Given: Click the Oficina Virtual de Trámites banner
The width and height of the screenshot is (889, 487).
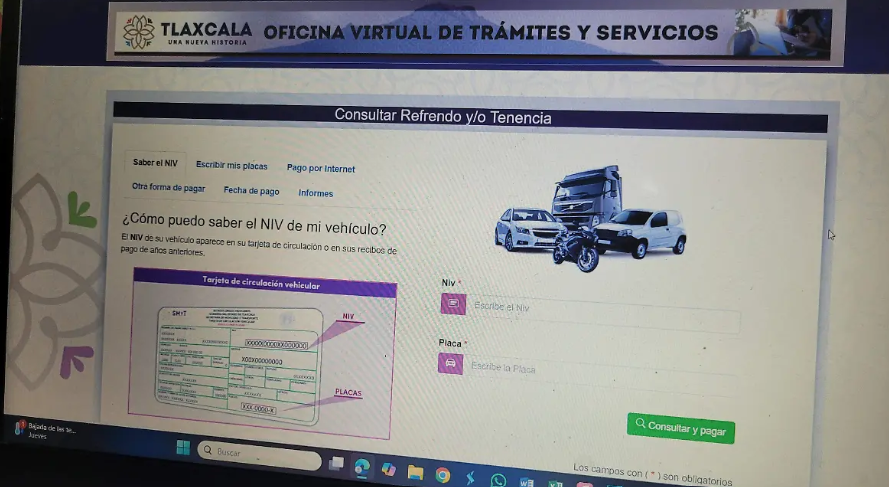Looking at the screenshot, I should point(473,32).
